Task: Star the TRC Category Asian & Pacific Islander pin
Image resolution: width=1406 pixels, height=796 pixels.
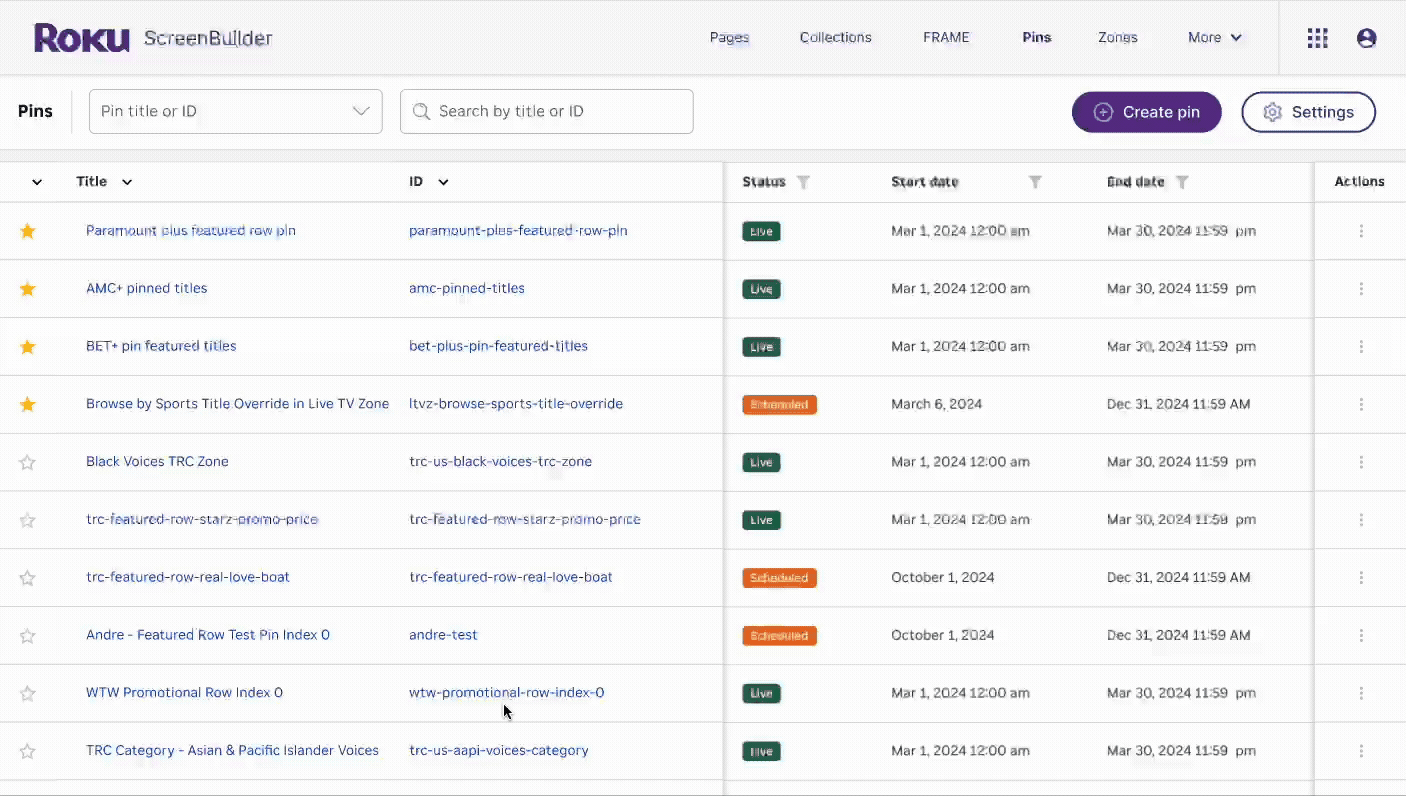Action: 28,751
